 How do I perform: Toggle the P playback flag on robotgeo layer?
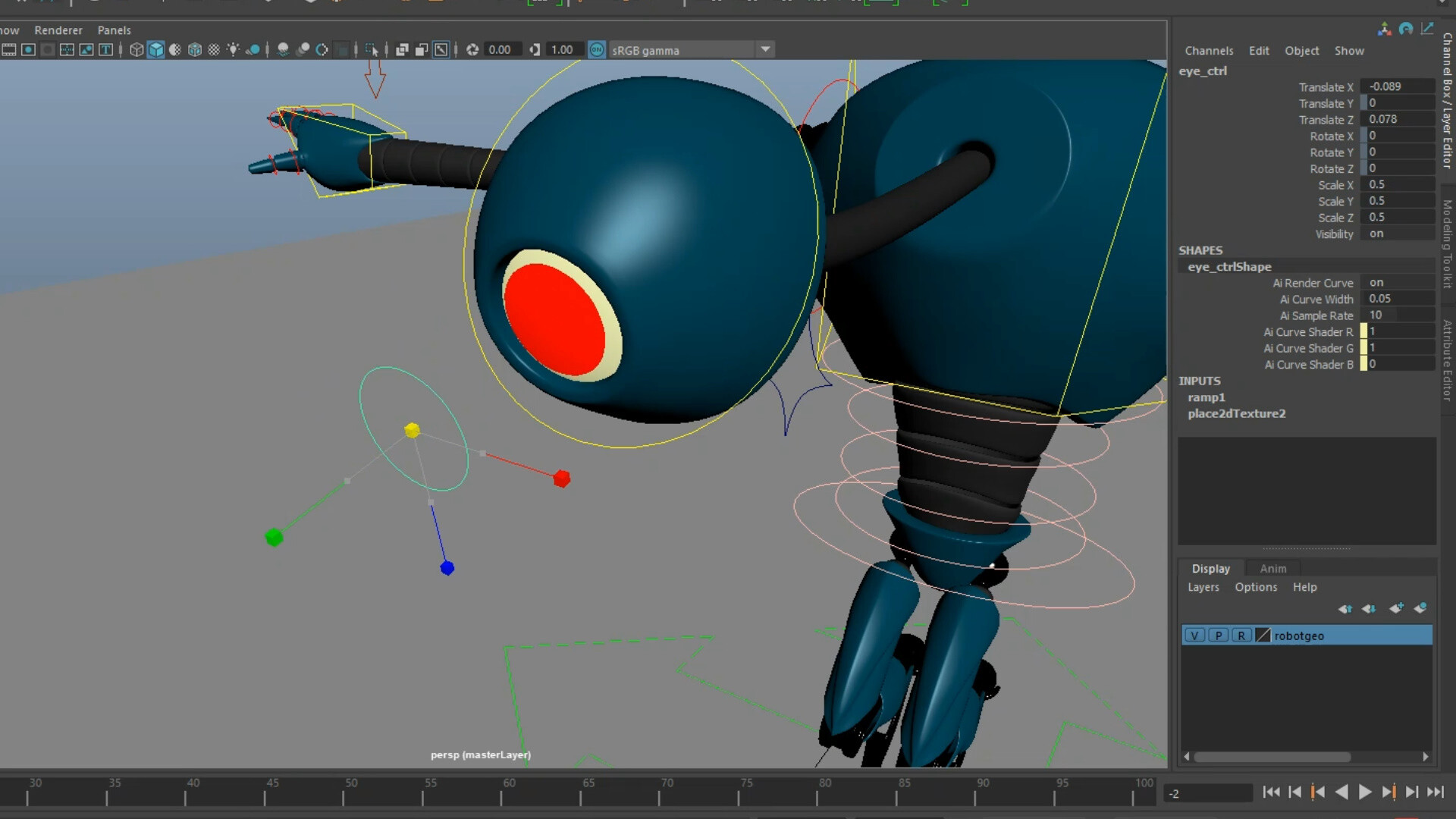point(1219,635)
